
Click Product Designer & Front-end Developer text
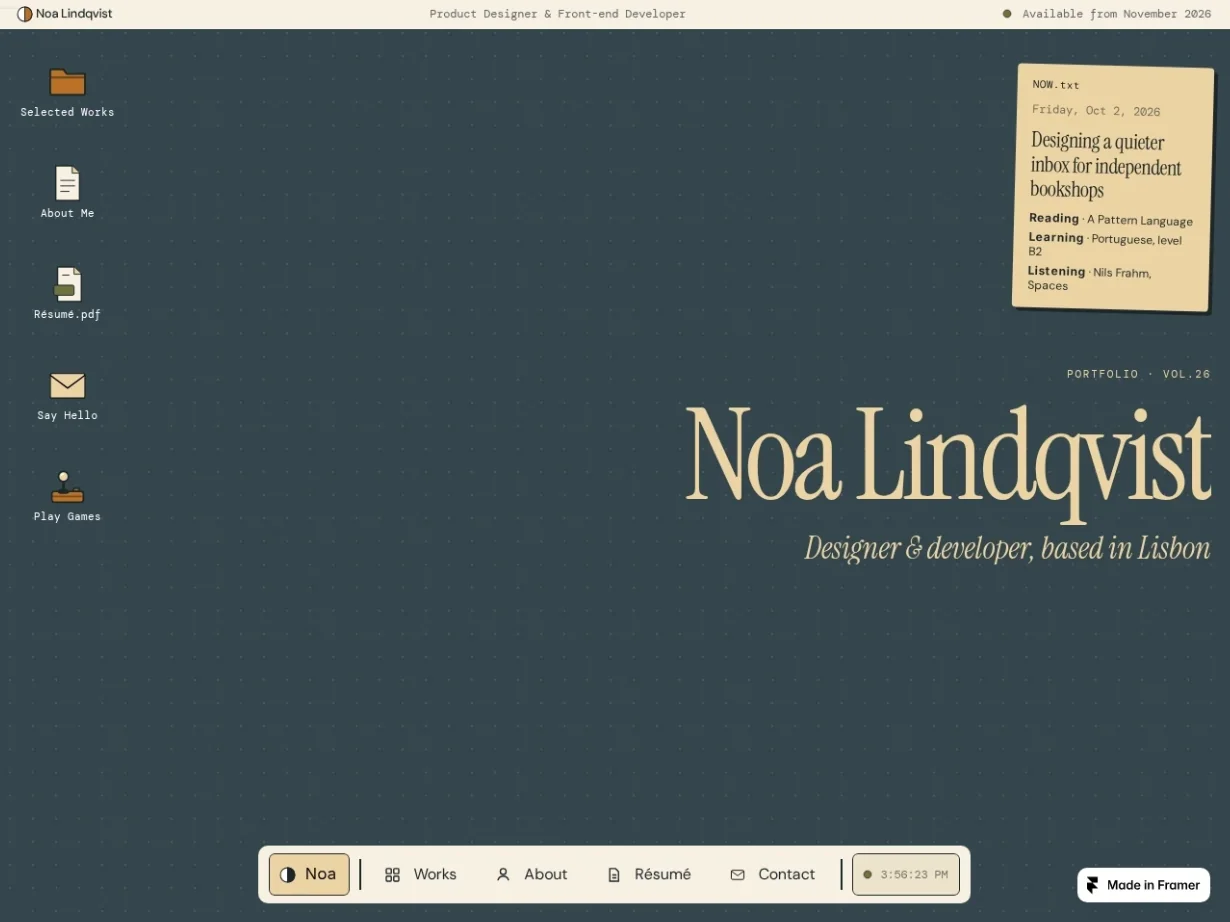558,14
